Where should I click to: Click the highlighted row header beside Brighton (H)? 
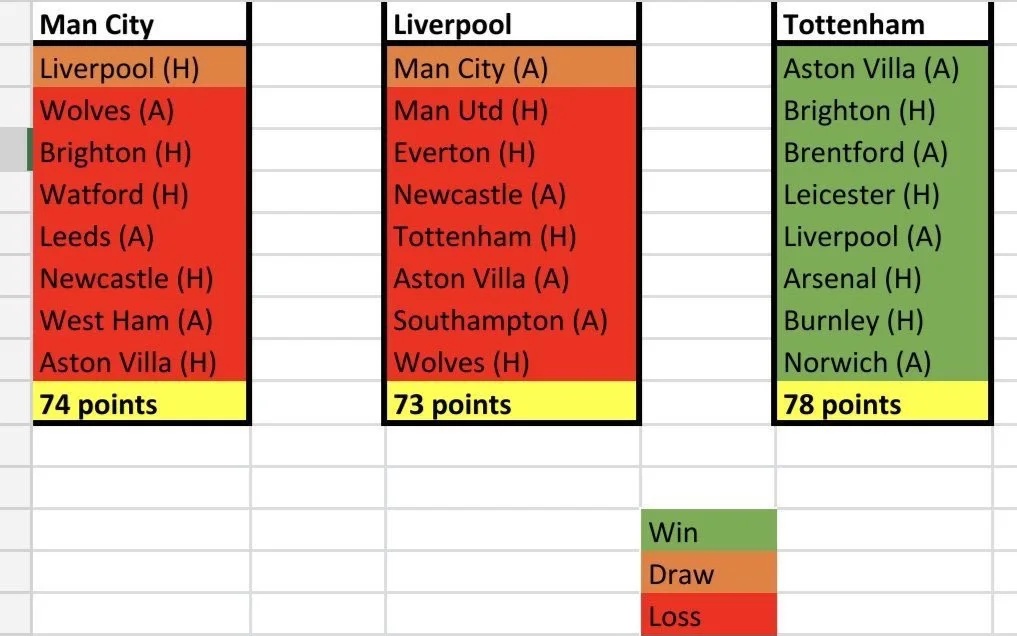16,150
